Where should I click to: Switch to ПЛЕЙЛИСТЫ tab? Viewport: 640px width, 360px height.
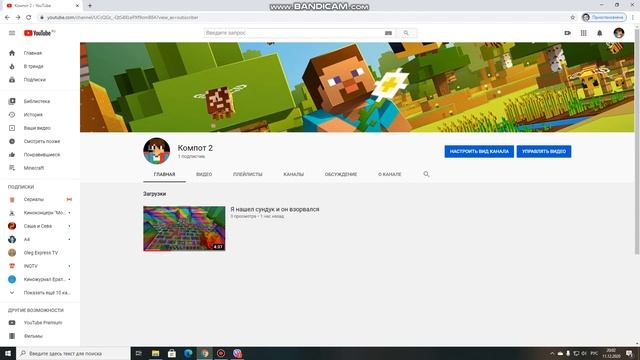(248, 174)
